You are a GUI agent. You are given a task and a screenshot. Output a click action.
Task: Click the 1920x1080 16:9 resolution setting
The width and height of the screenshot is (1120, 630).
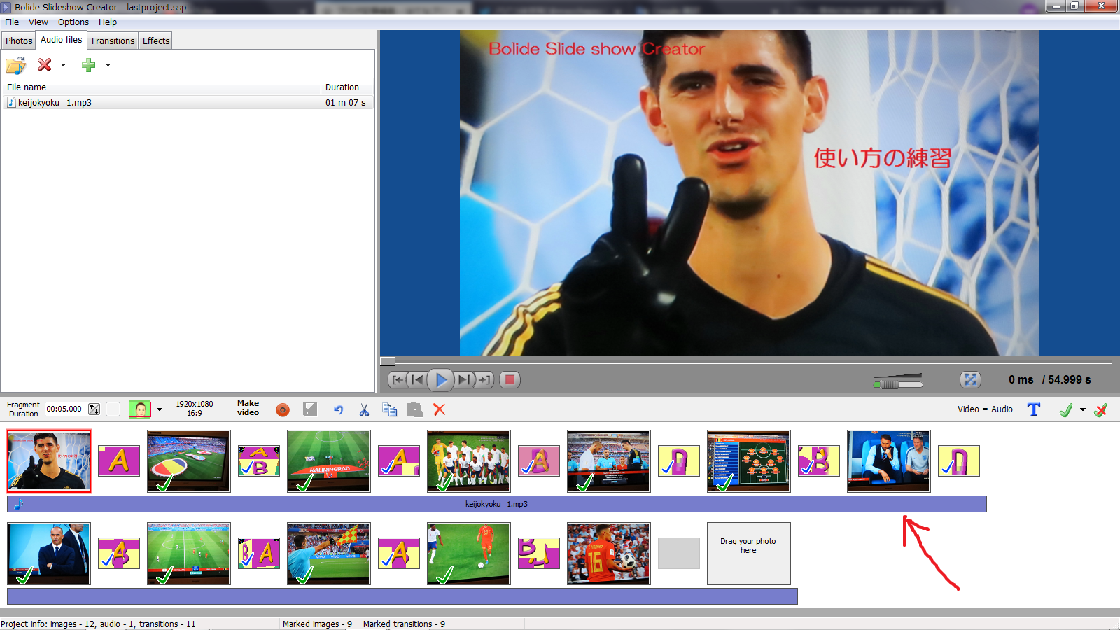(194, 409)
